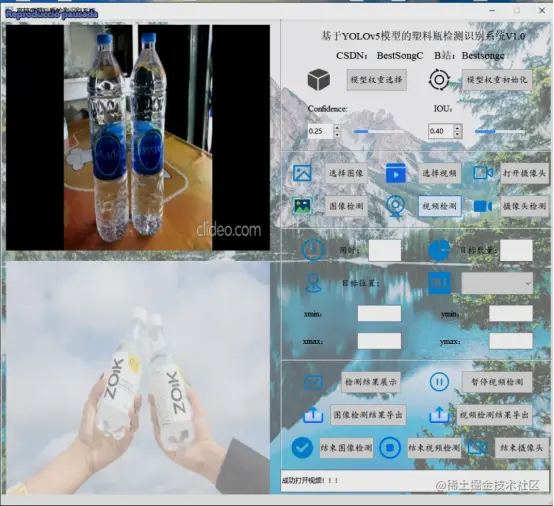Click the blue checkmark circle icon
Viewport: 554px width, 506px height.
[x=302, y=448]
